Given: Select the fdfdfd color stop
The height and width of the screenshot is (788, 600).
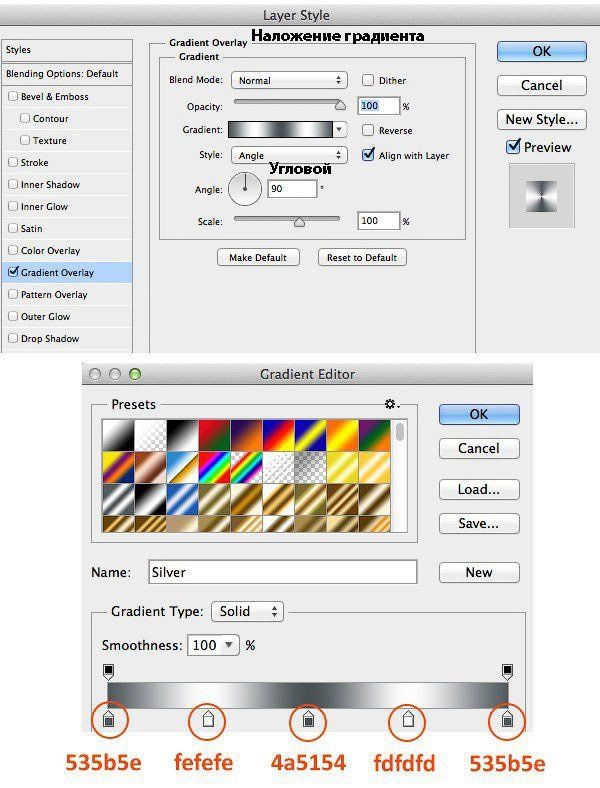Looking at the screenshot, I should 408,719.
